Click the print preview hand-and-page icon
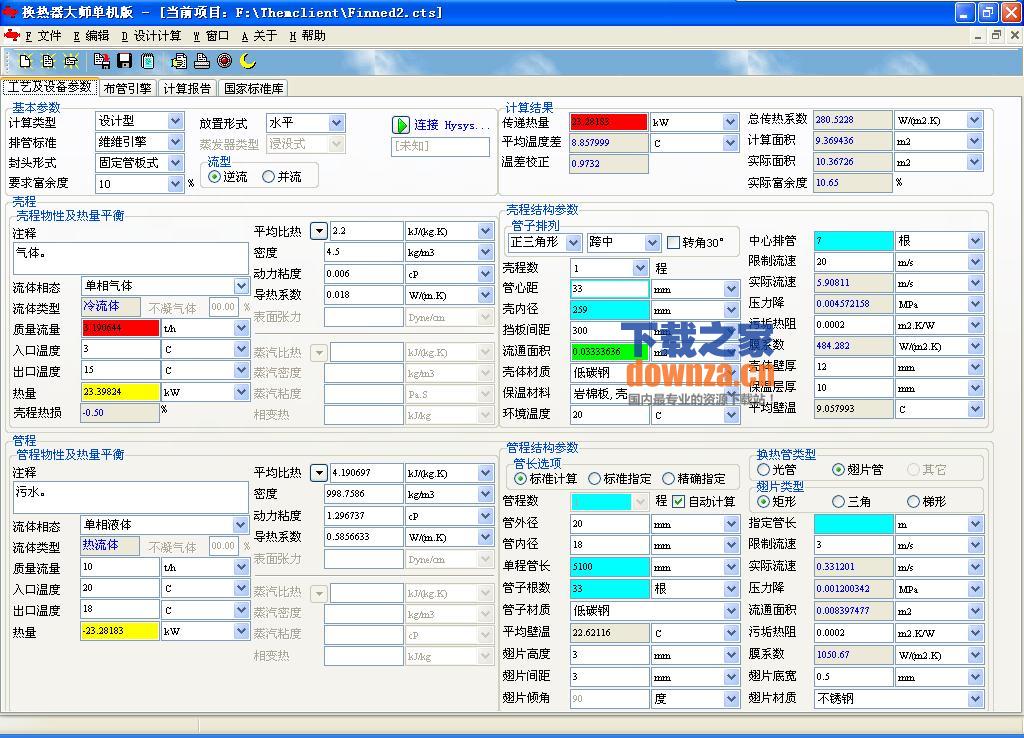 click(x=179, y=61)
